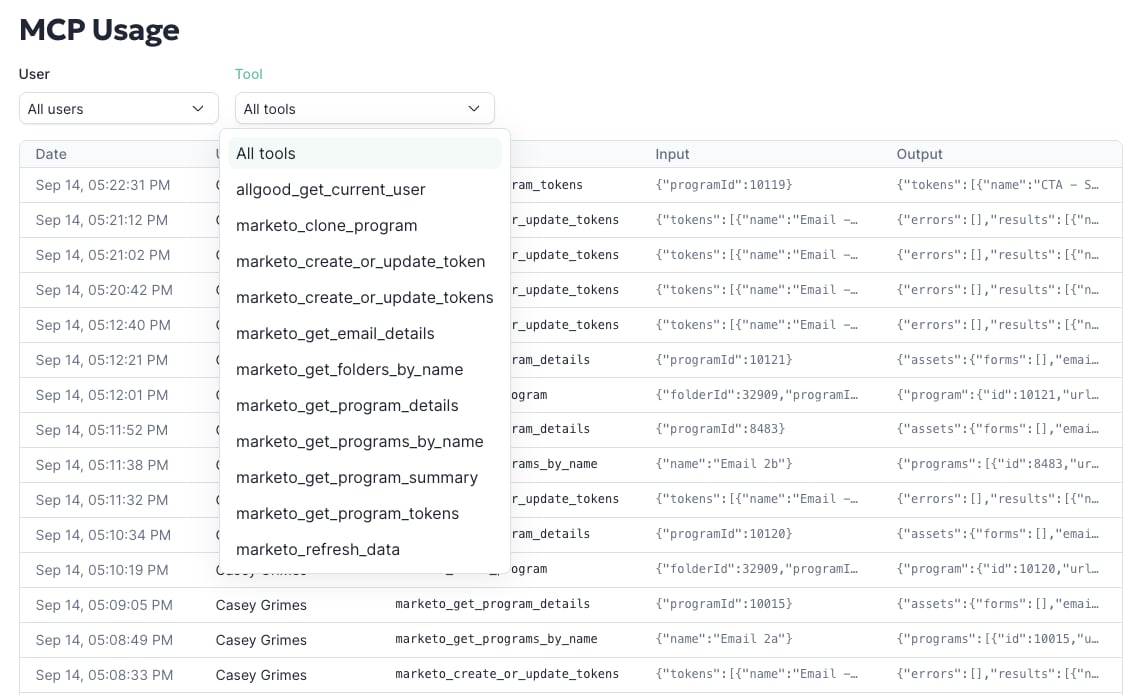Select marketo_create_or_update_token option
This screenshot has width=1148, height=695.
pyautogui.click(x=360, y=261)
